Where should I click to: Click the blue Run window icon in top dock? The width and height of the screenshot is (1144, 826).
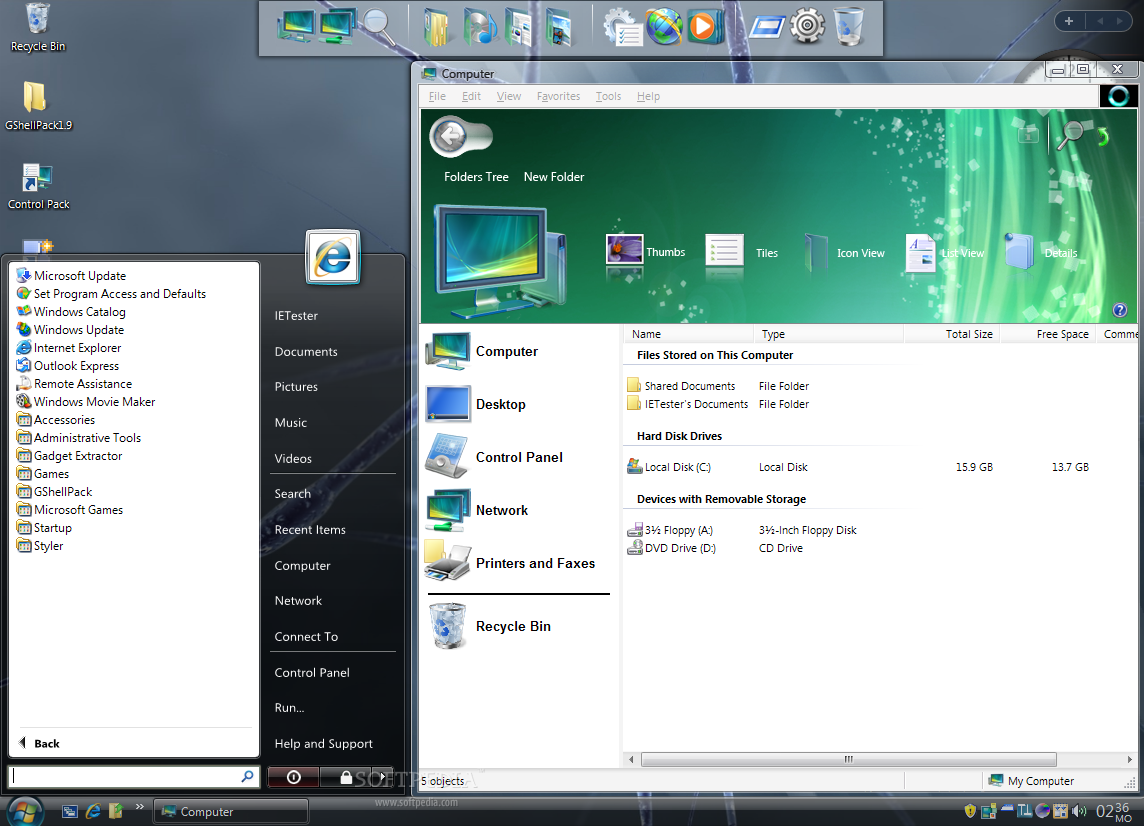click(x=766, y=28)
